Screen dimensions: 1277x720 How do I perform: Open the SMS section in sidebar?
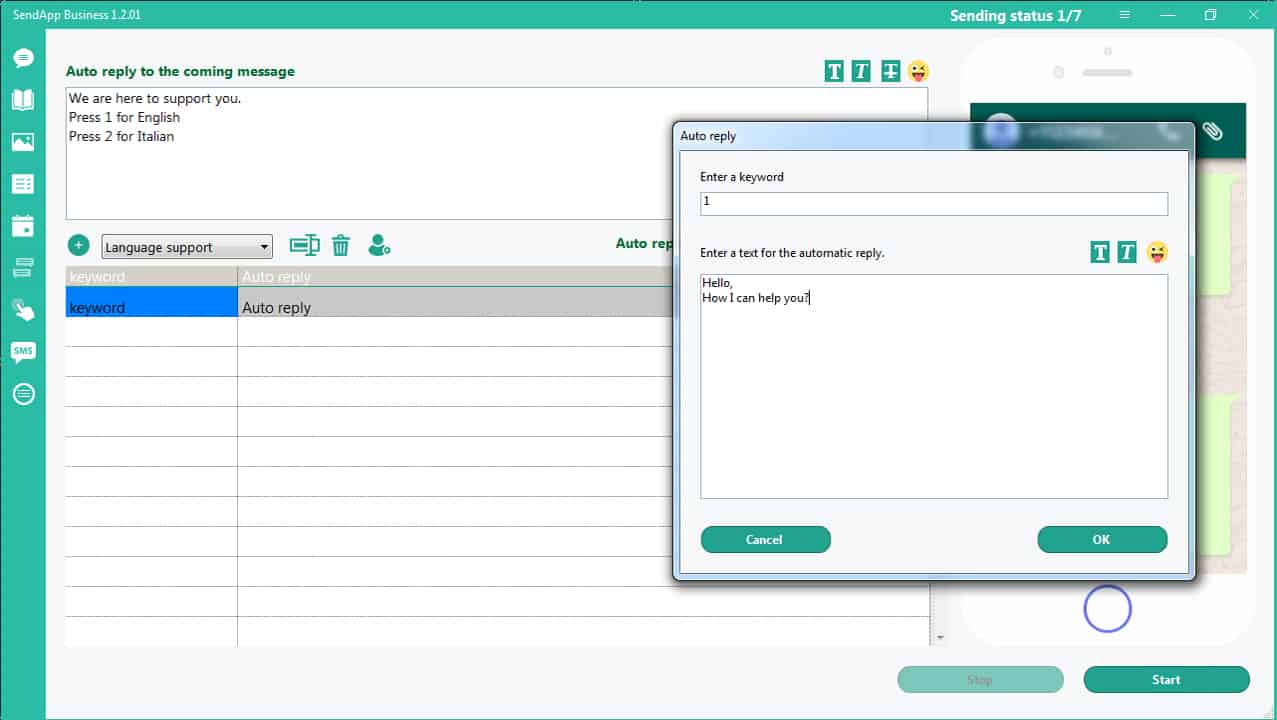(x=23, y=351)
